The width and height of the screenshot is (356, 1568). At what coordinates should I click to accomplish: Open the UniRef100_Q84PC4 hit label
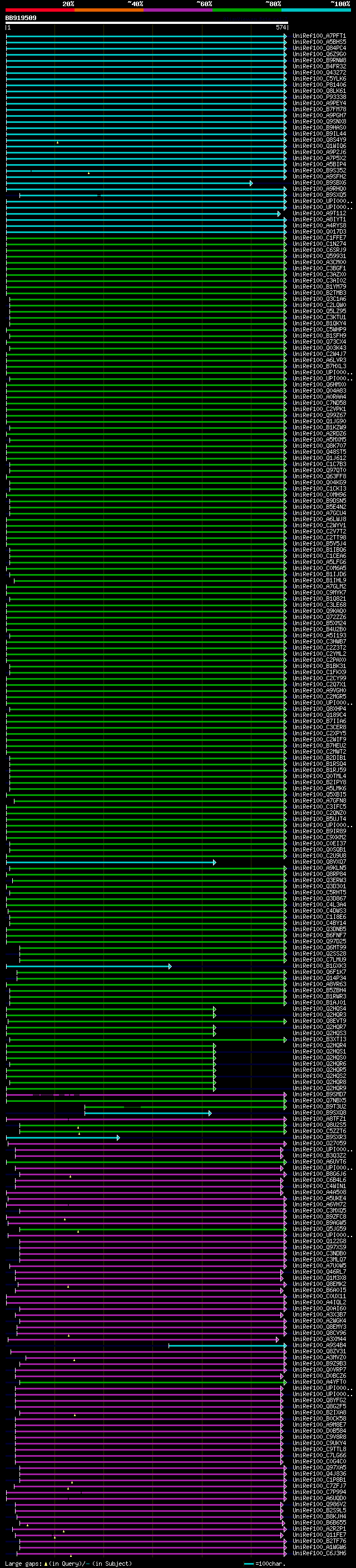319,48
